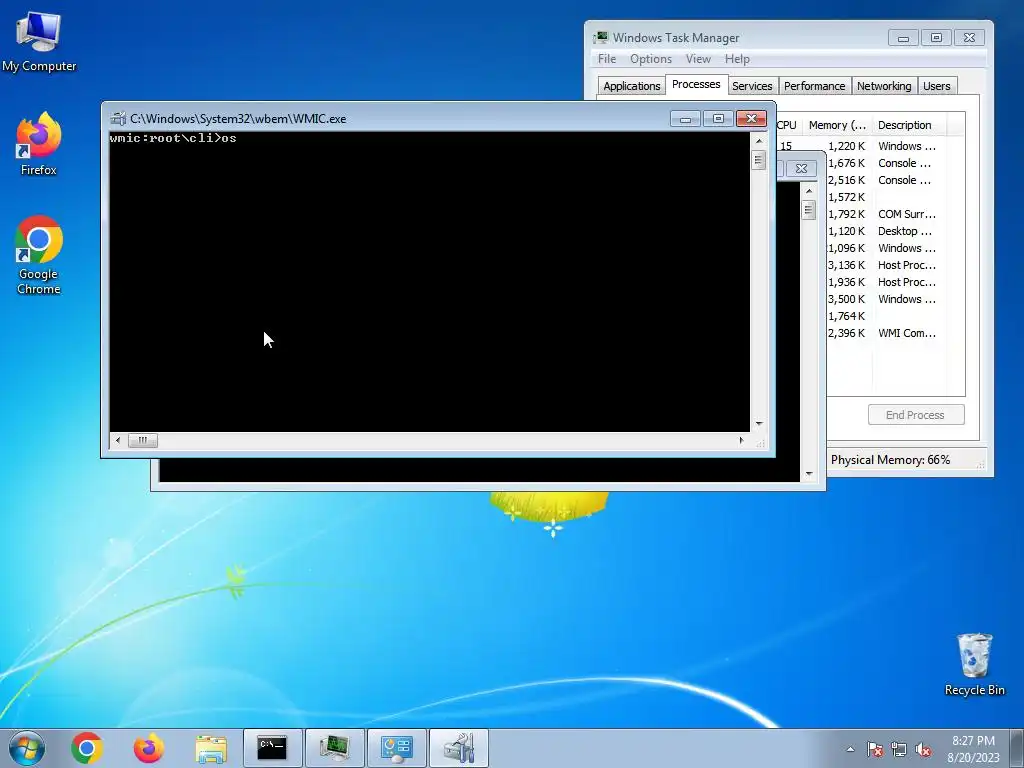Screen dimensions: 1024x768
Task: Open the Firefox desktop shortcut
Action: (39, 144)
